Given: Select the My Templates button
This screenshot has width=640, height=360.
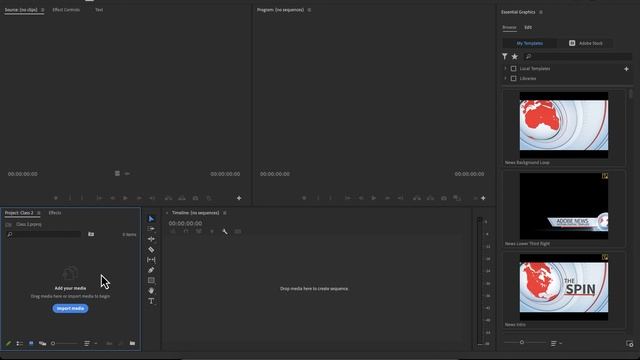Looking at the screenshot, I should [530, 43].
